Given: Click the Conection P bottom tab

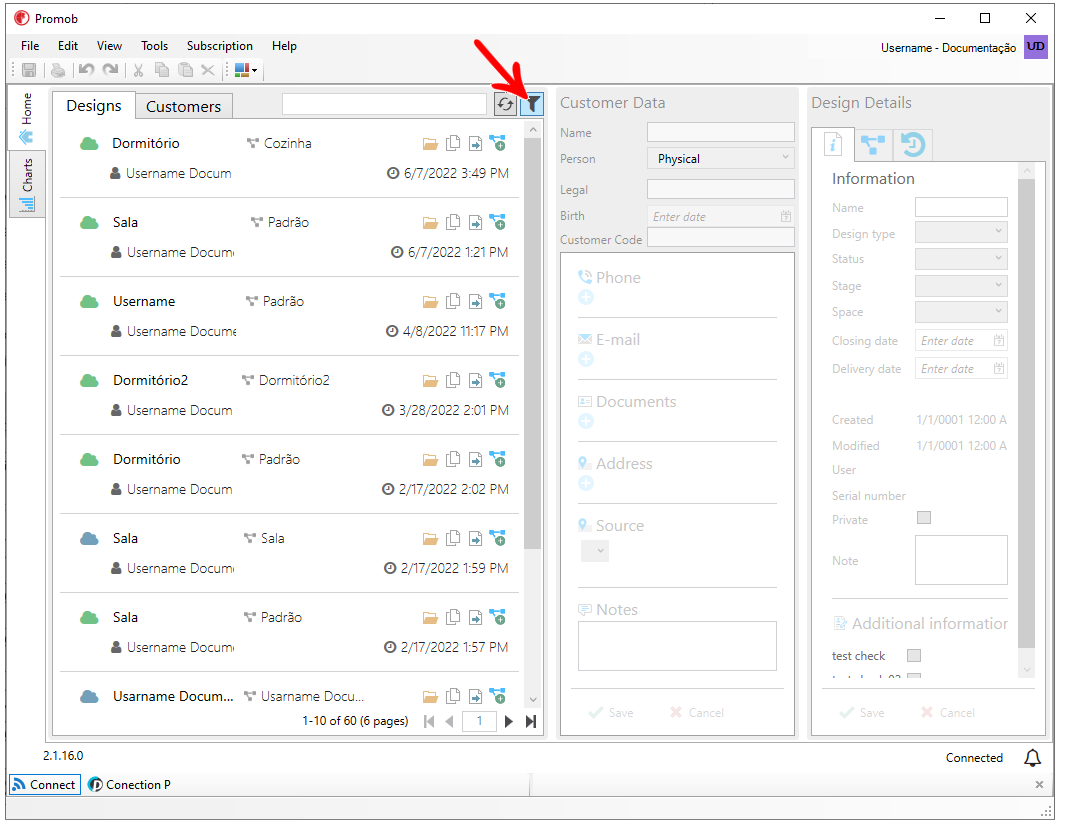Looking at the screenshot, I should point(130,784).
